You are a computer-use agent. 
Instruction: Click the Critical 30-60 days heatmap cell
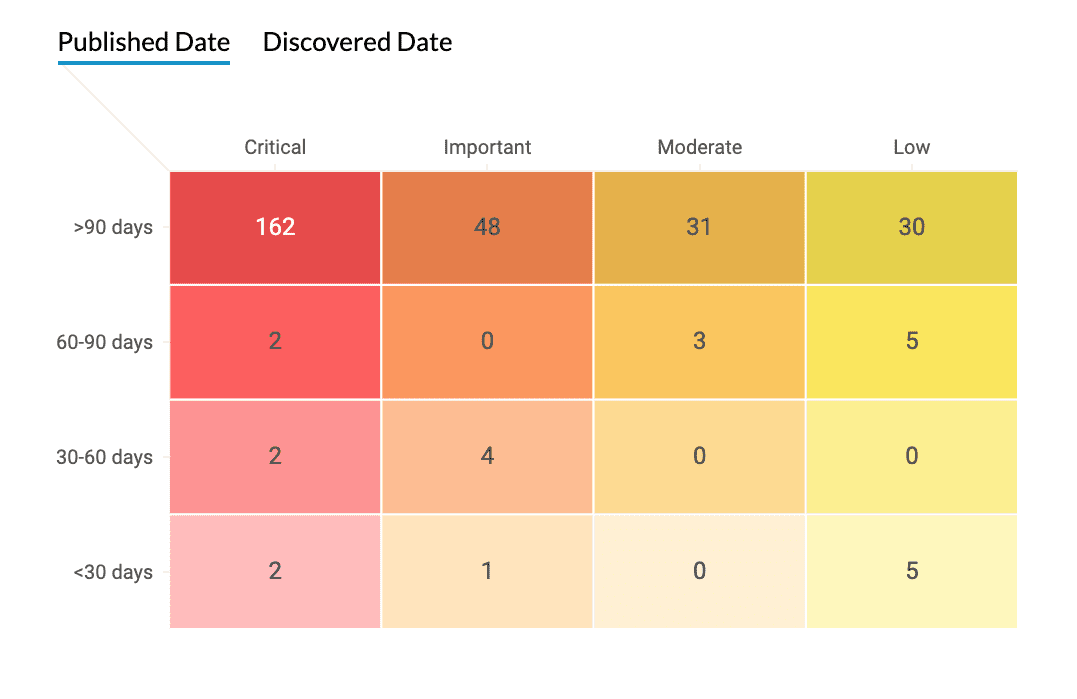pyautogui.click(x=275, y=457)
